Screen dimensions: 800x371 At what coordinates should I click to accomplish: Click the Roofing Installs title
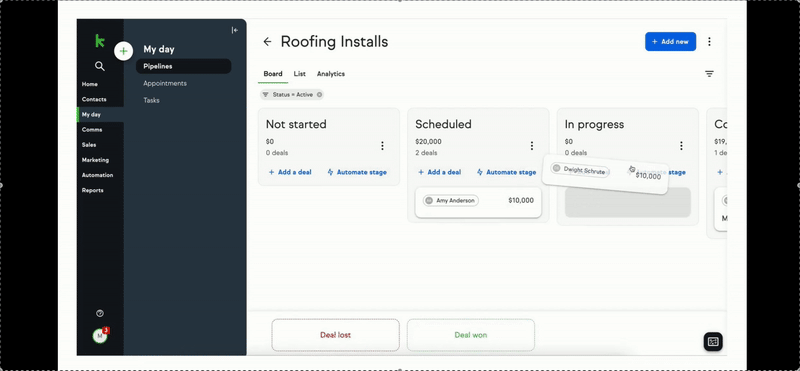(x=334, y=42)
